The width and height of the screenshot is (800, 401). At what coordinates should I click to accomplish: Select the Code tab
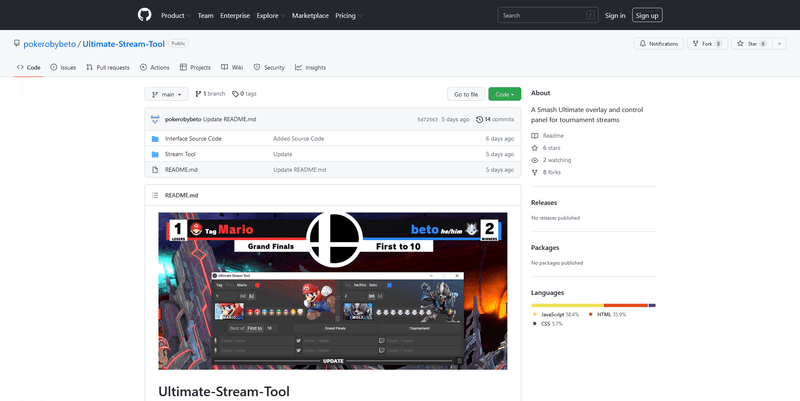[x=29, y=67]
